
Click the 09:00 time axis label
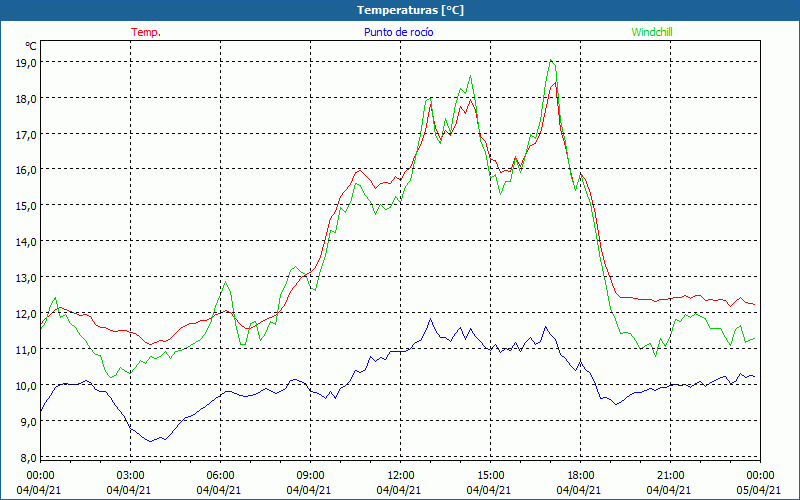(311, 476)
